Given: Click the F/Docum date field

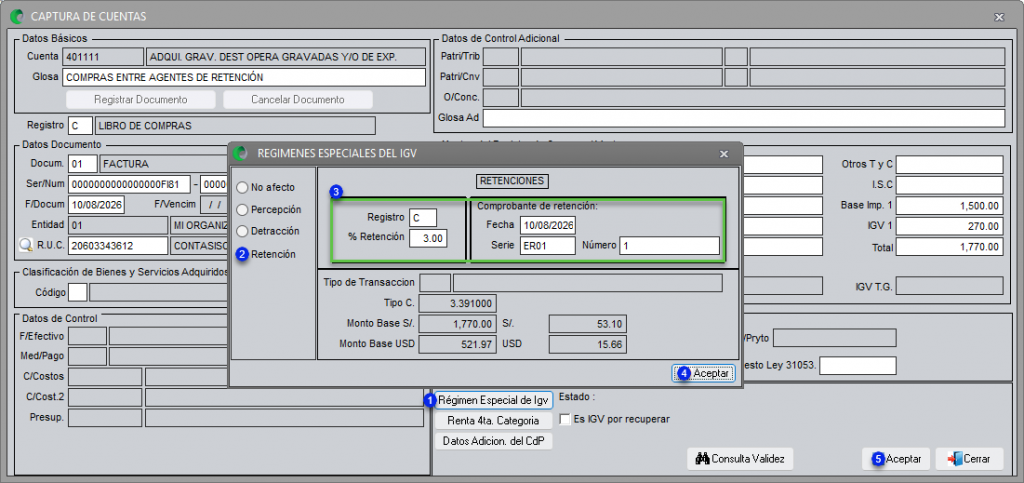Looking at the screenshot, I should 96,204.
